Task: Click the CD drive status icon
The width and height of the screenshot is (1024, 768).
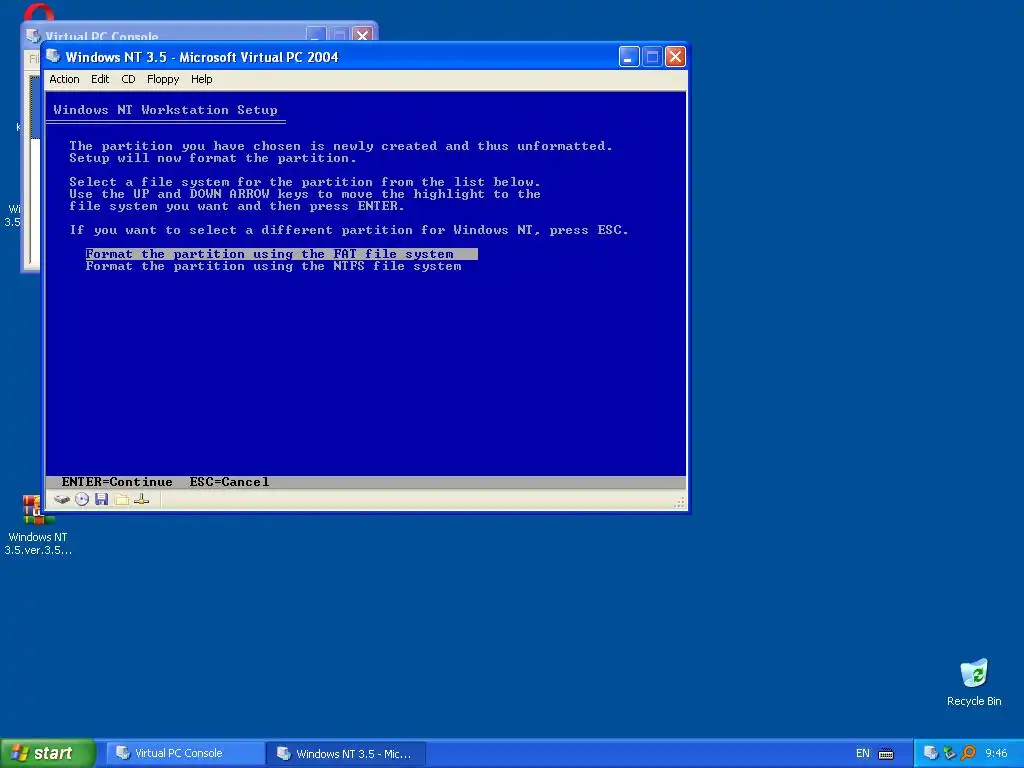Action: [x=82, y=500]
